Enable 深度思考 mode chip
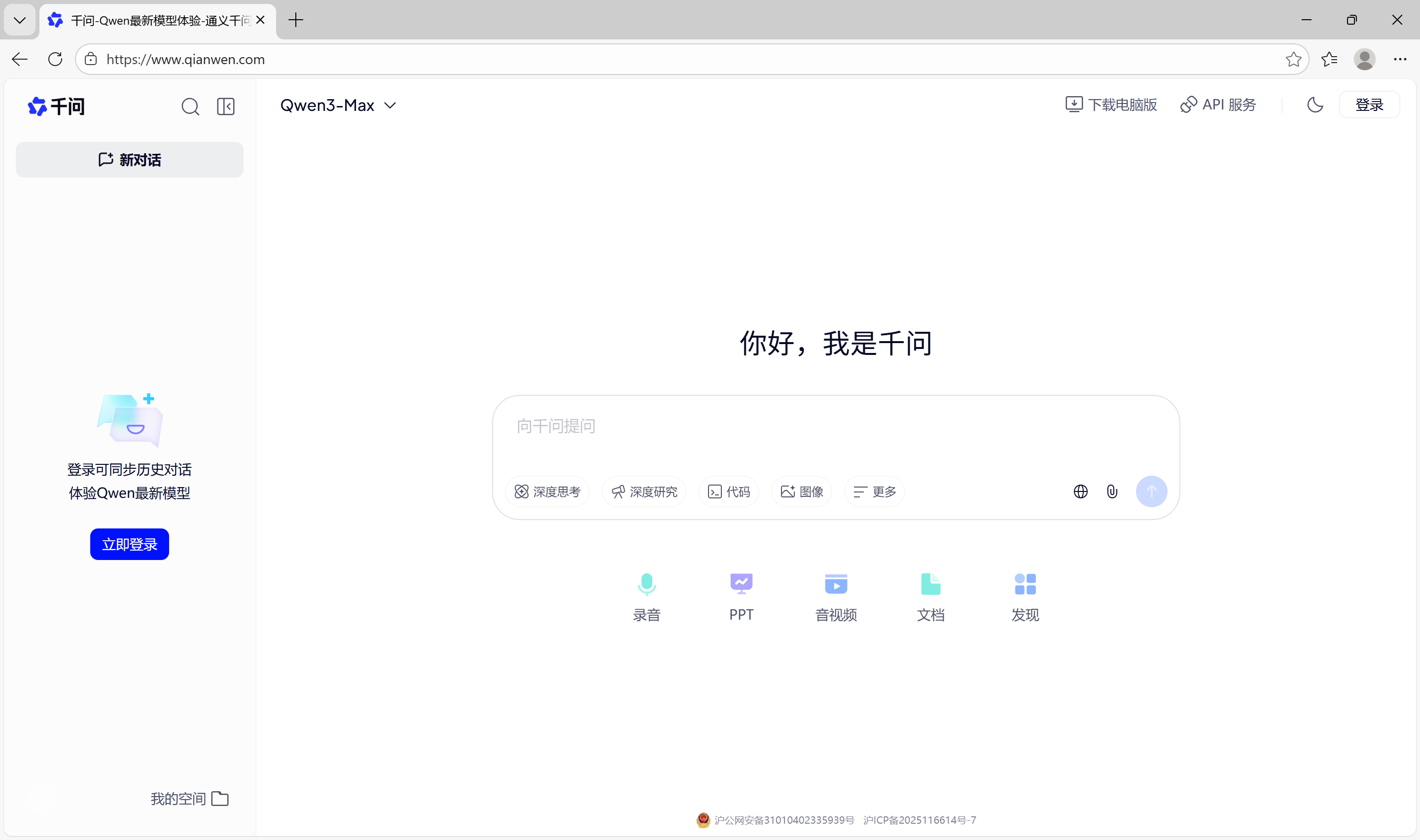Screen dimensions: 1420x840 (x=547, y=491)
